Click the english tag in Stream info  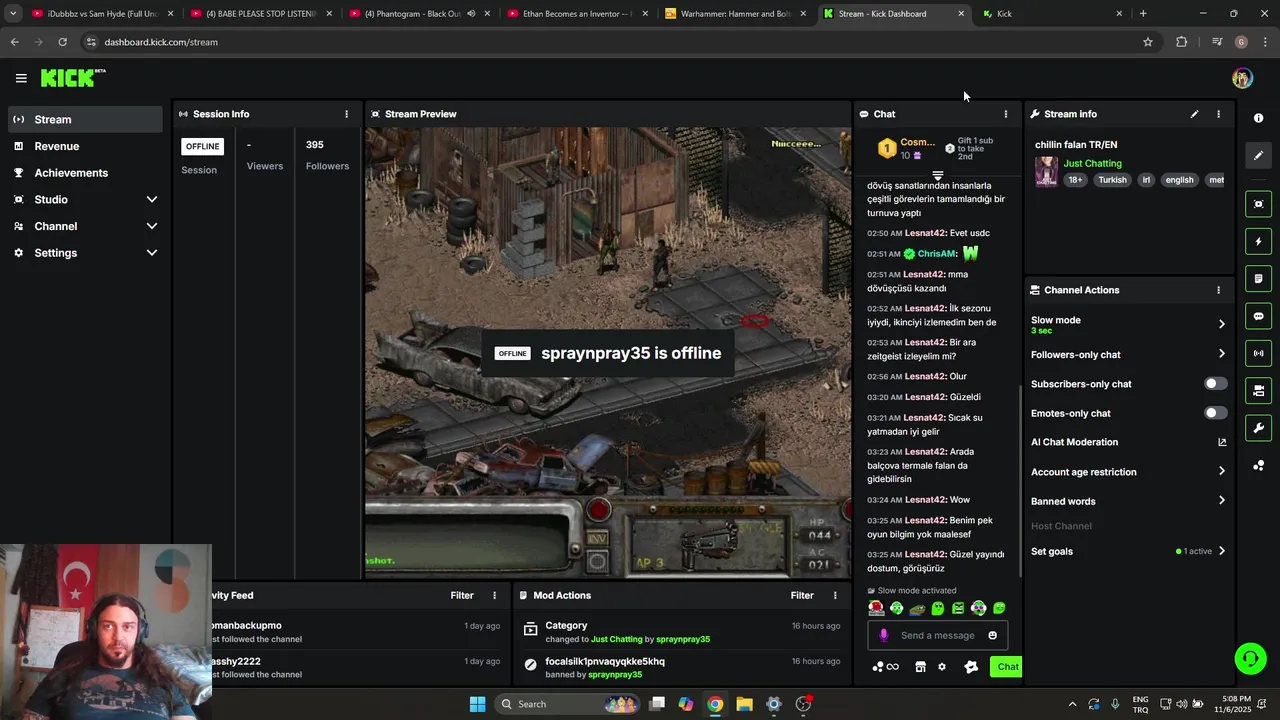point(1179,180)
